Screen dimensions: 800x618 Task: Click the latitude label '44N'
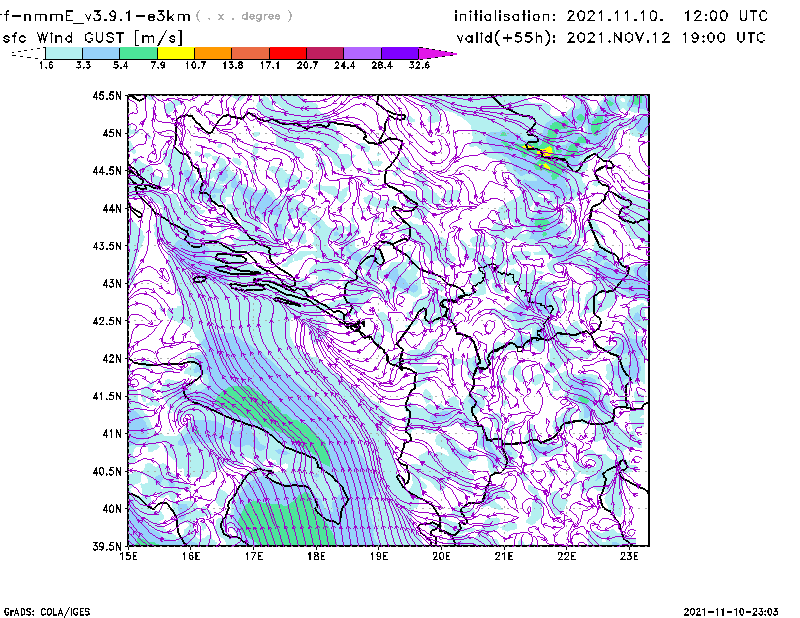tap(112, 208)
